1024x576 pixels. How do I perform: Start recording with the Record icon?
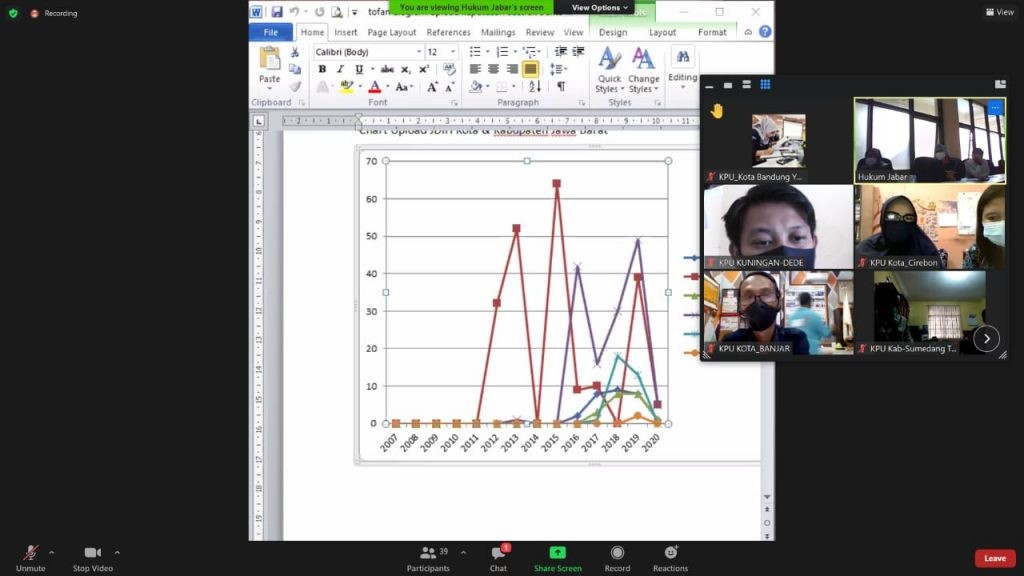[x=617, y=553]
